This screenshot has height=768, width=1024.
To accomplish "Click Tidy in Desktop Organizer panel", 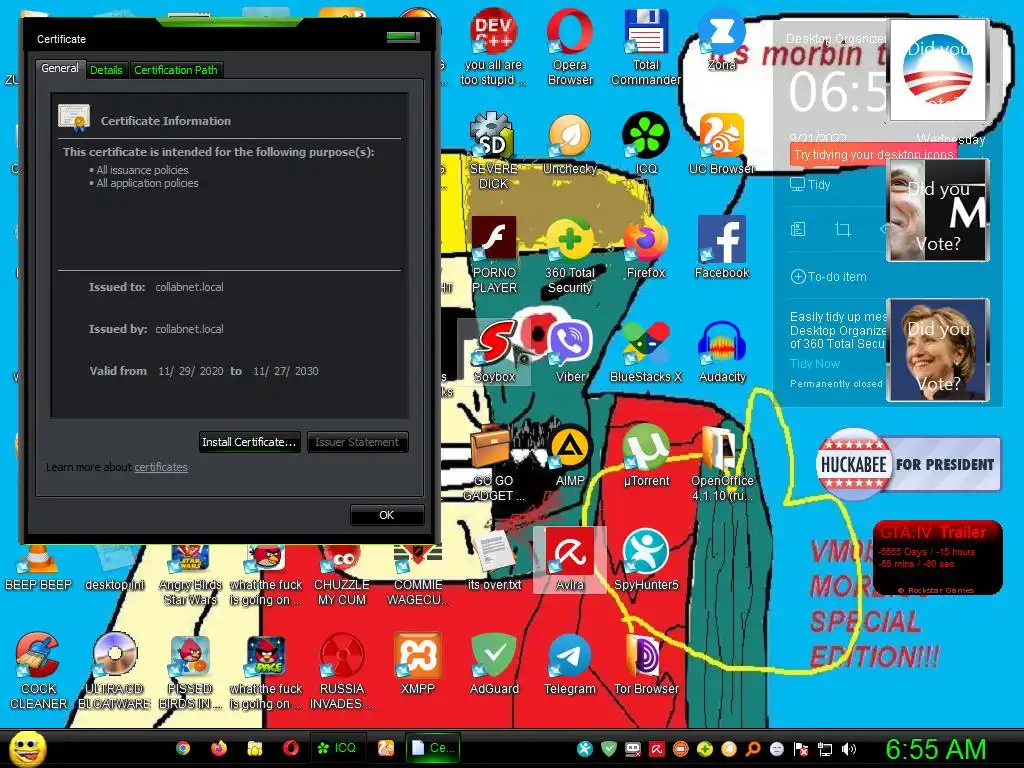I will click(x=810, y=184).
